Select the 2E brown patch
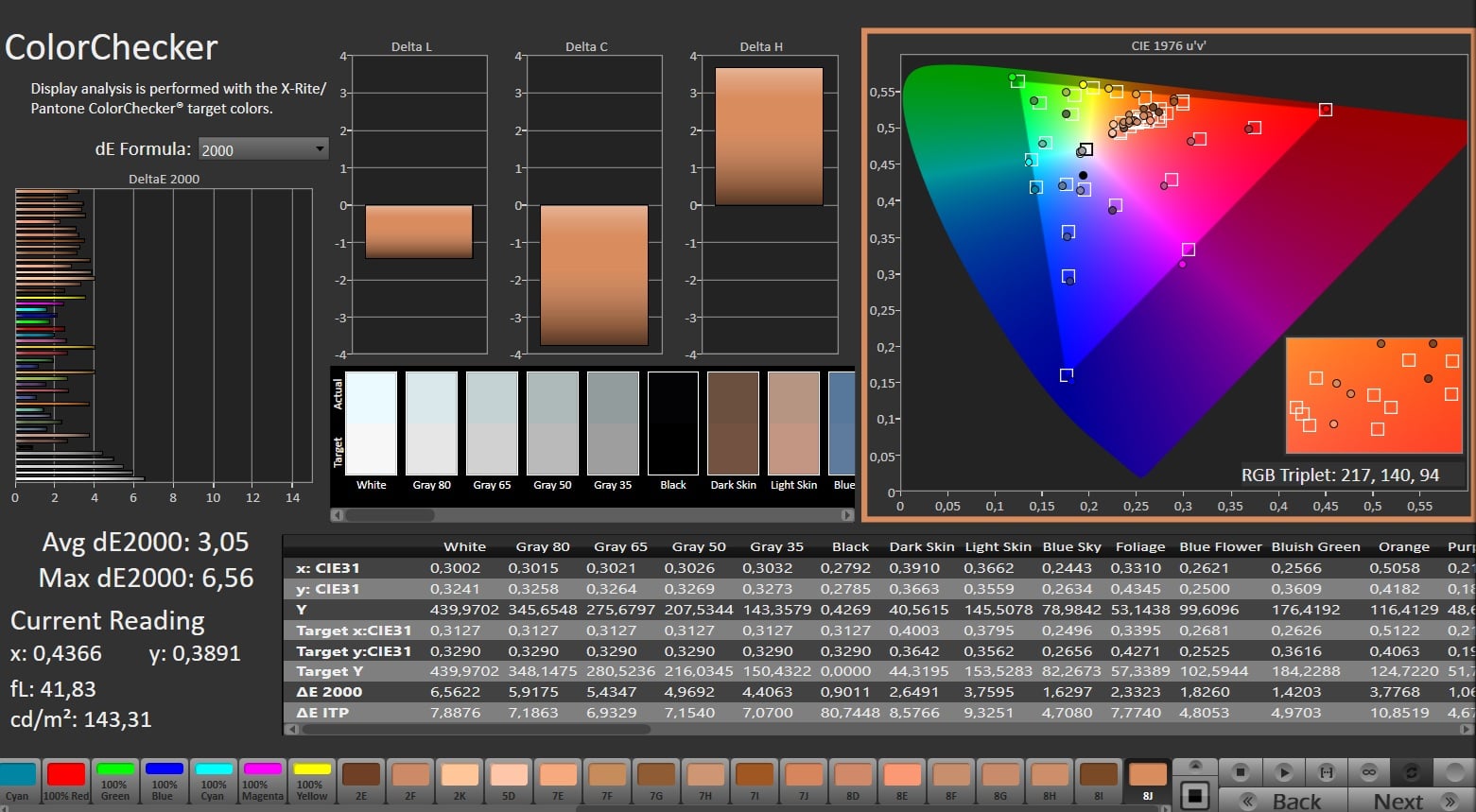1476x812 pixels. click(x=360, y=780)
